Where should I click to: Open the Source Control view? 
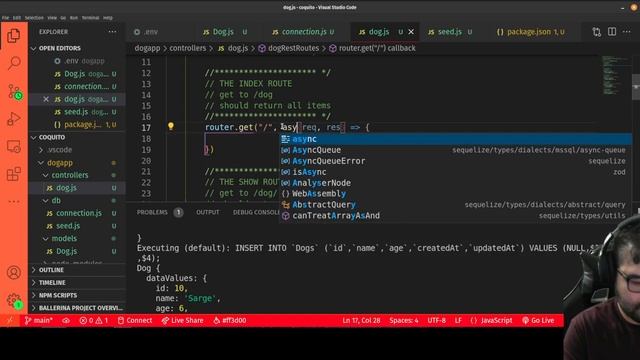coord(14,92)
